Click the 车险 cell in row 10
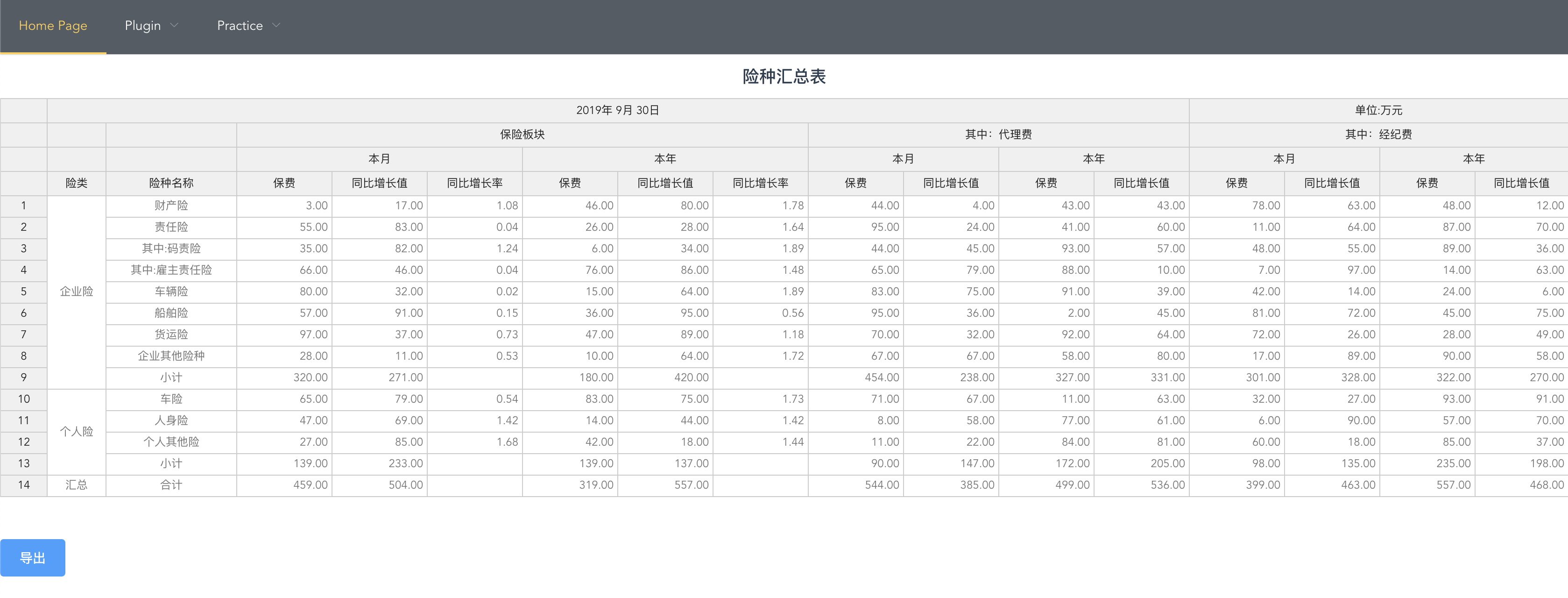Image resolution: width=1568 pixels, height=598 pixels. (171, 399)
